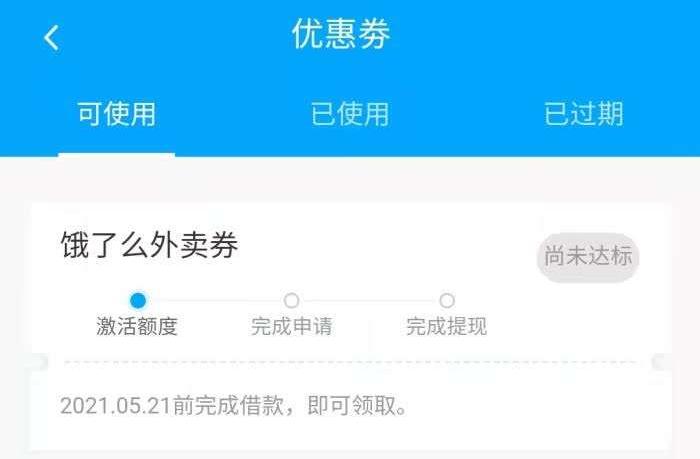Image resolution: width=700 pixels, height=459 pixels.
Task: Click the coupon card's right notch cutout
Action: click(x=662, y=362)
